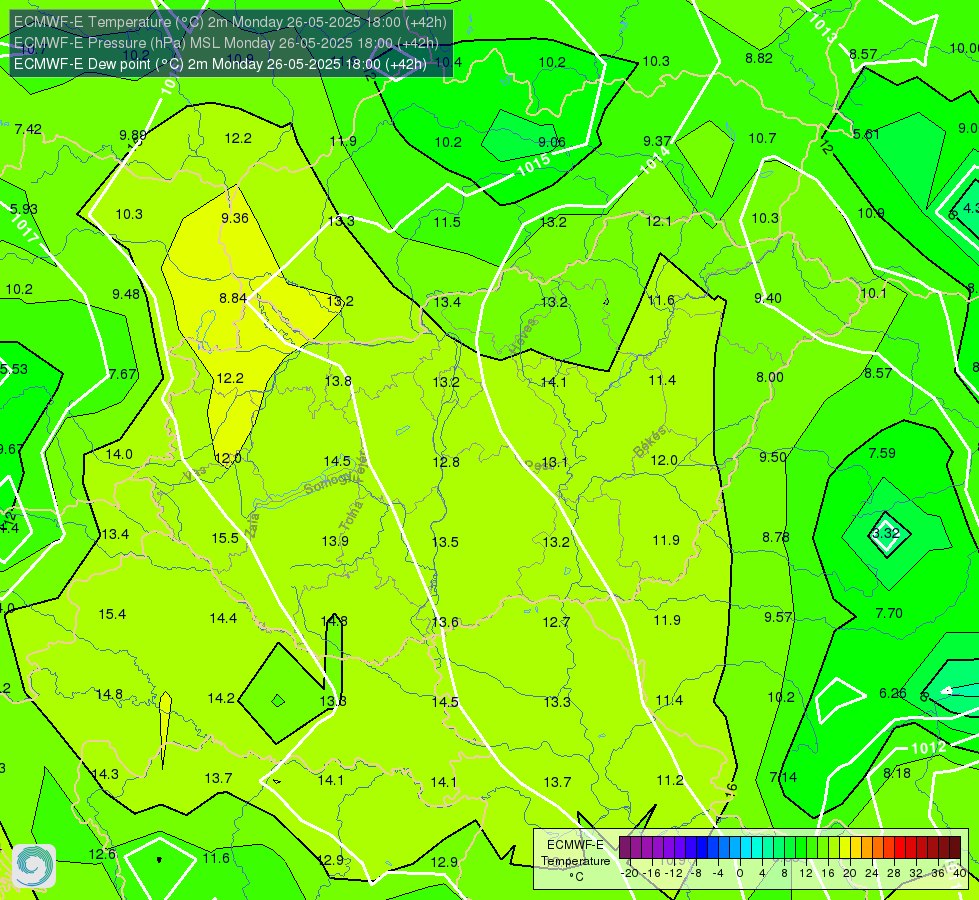Click the 1014 isobar label

pyautogui.click(x=656, y=161)
